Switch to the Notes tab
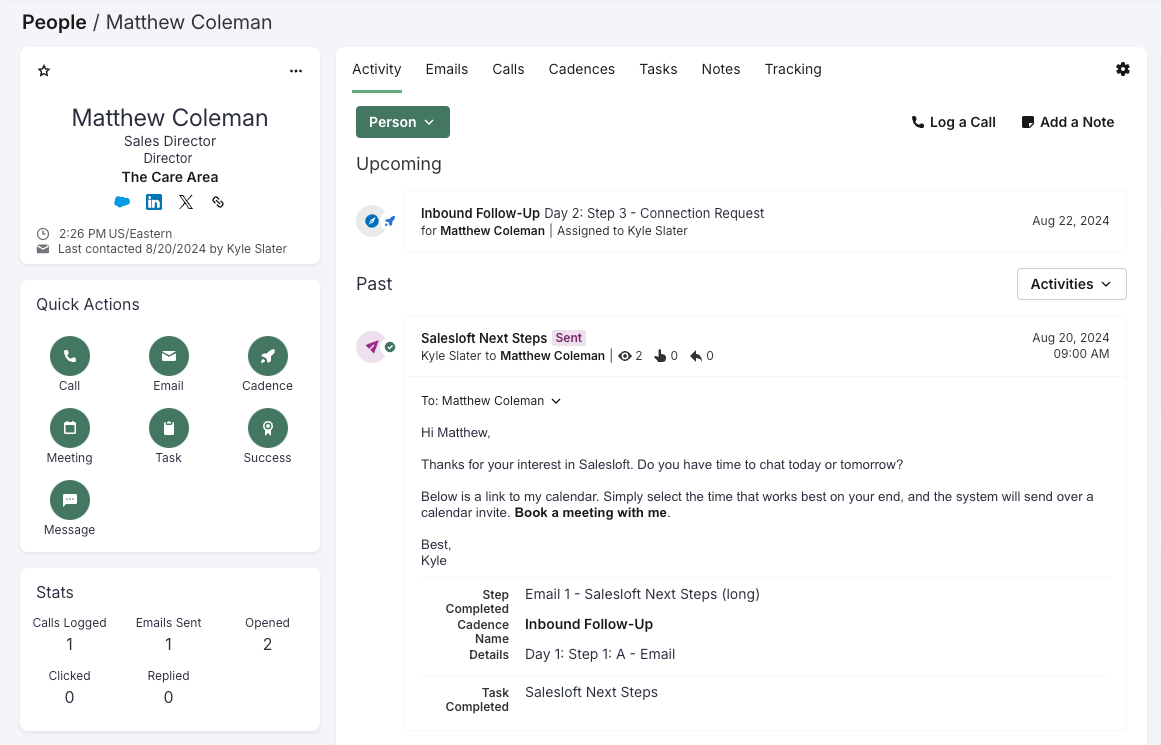1161x745 pixels. pos(720,69)
